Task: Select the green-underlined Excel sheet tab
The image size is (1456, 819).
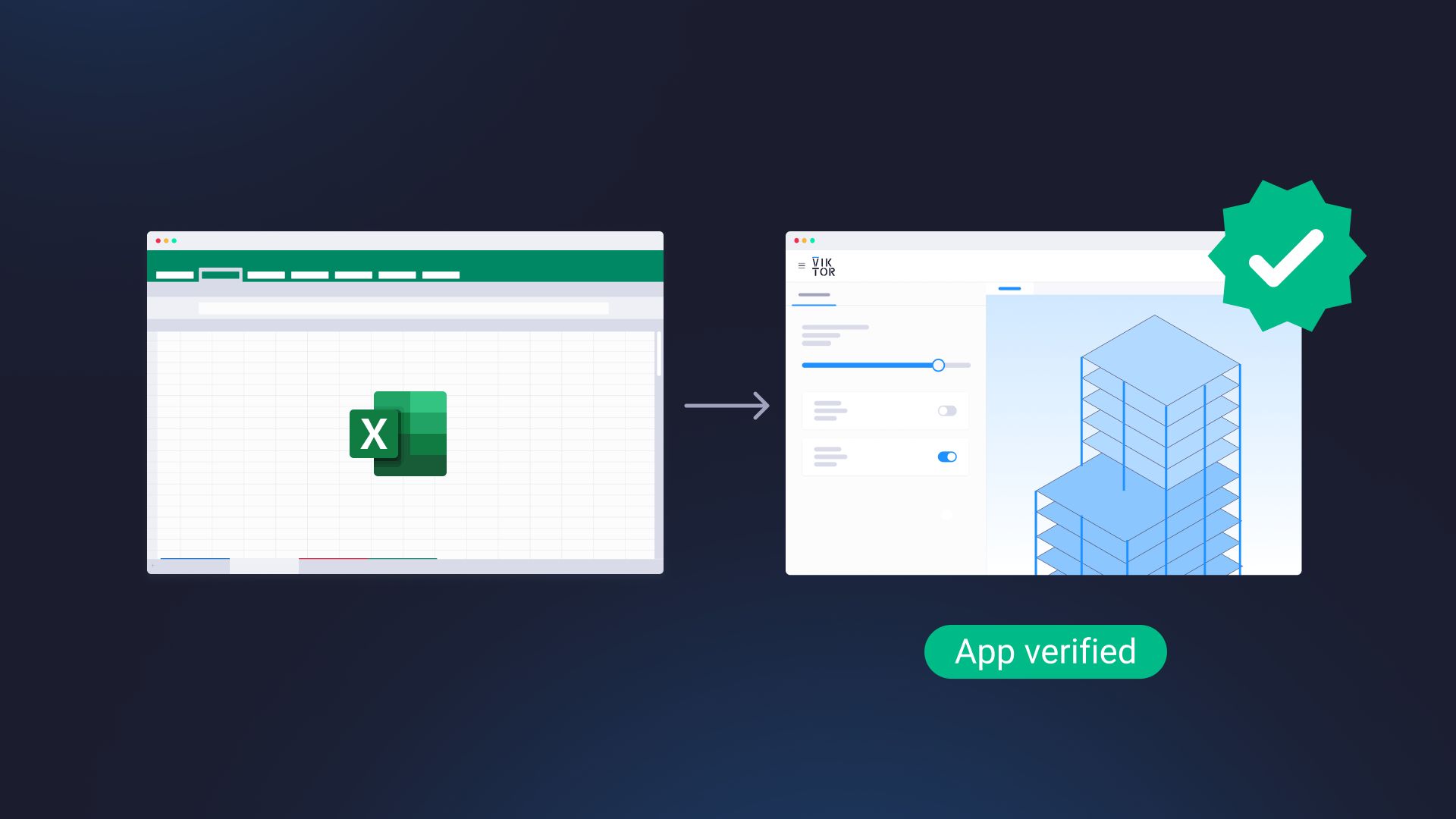Action: [x=403, y=566]
